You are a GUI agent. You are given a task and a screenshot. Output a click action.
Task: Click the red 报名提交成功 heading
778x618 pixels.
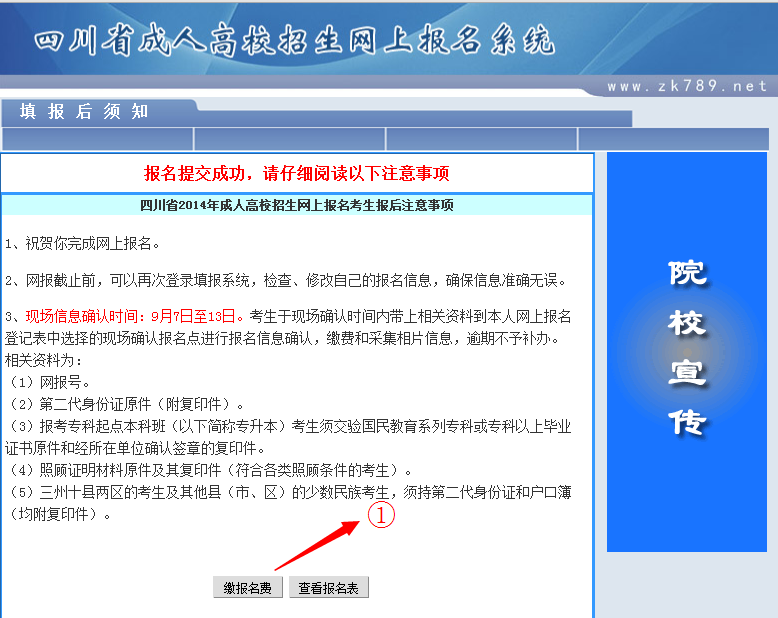[x=297, y=173]
